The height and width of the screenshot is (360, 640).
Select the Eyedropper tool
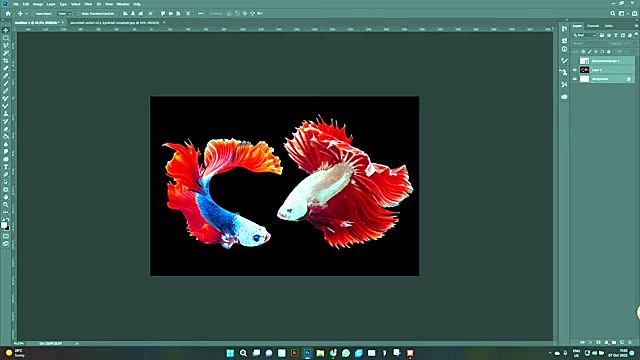tap(6, 76)
